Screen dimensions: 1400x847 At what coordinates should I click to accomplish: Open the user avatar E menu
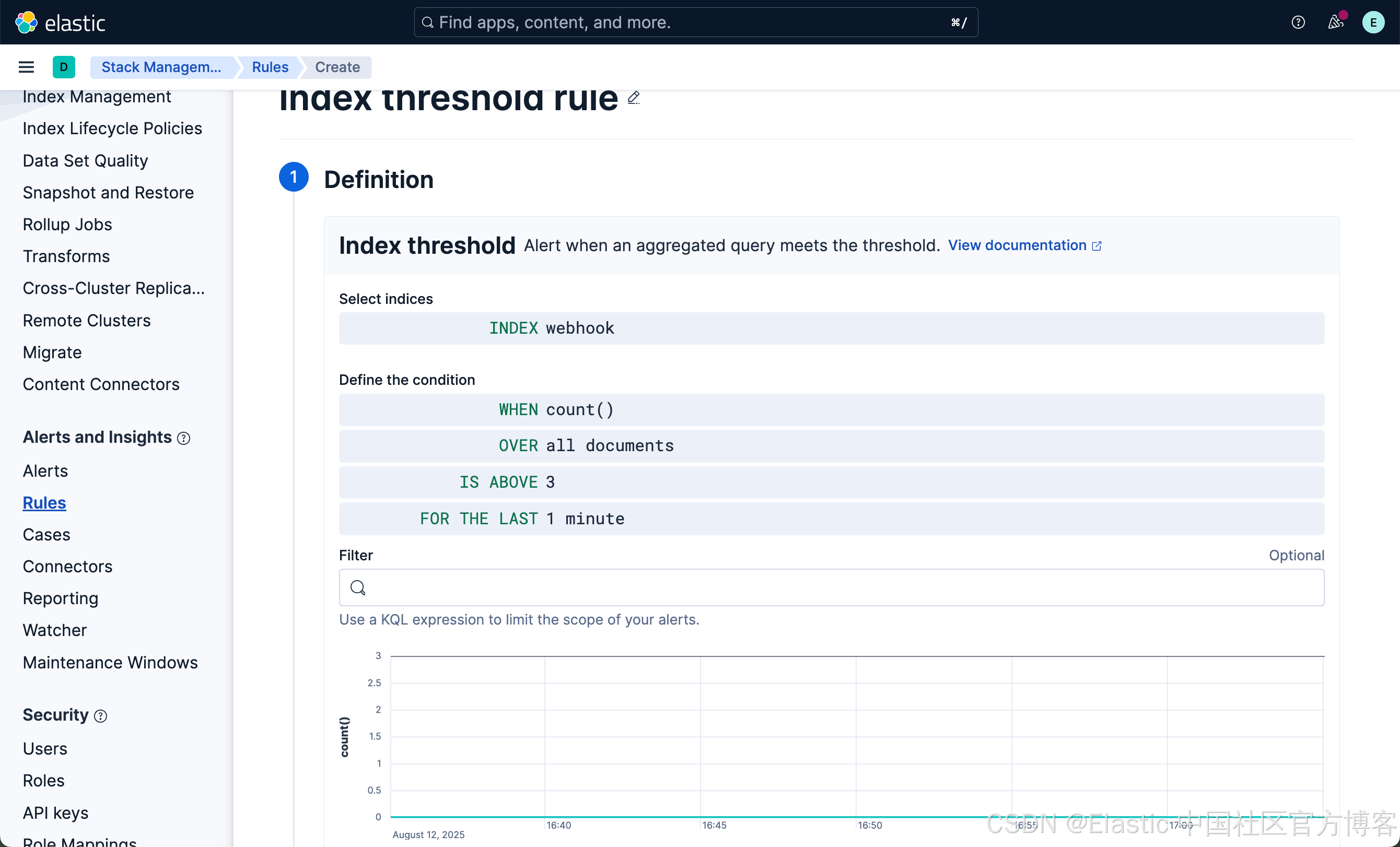[x=1373, y=22]
